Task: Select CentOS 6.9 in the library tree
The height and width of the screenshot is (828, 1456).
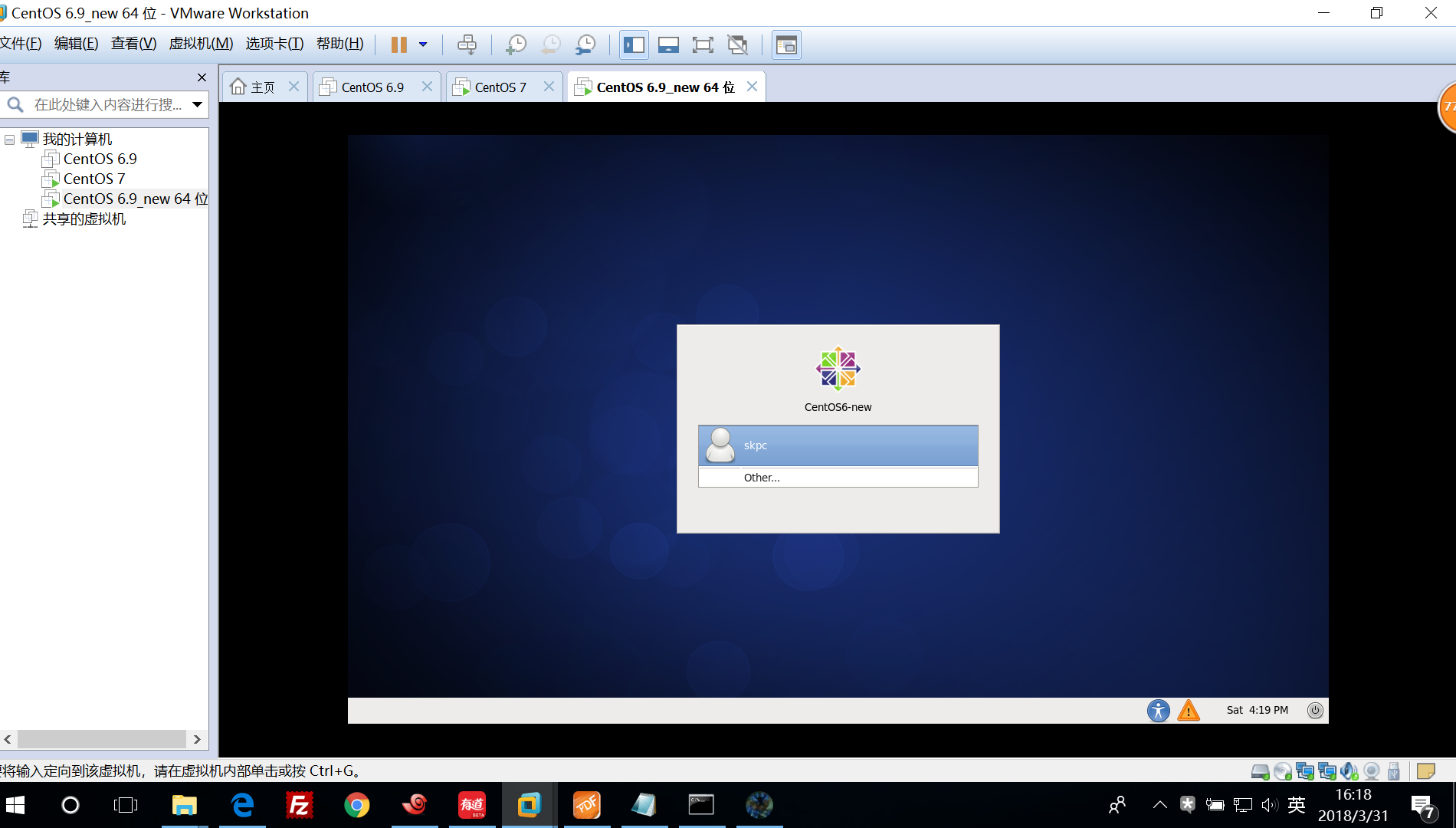Action: pos(100,159)
